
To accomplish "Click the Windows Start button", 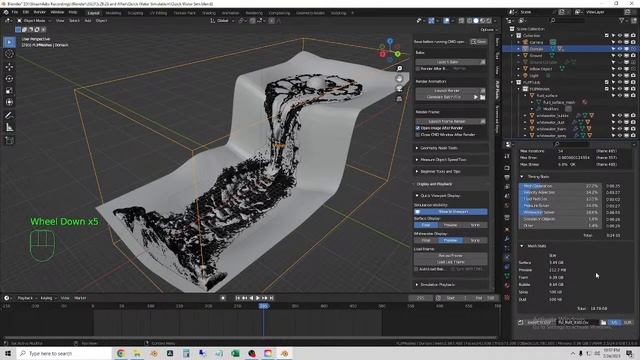I will click(7, 353).
